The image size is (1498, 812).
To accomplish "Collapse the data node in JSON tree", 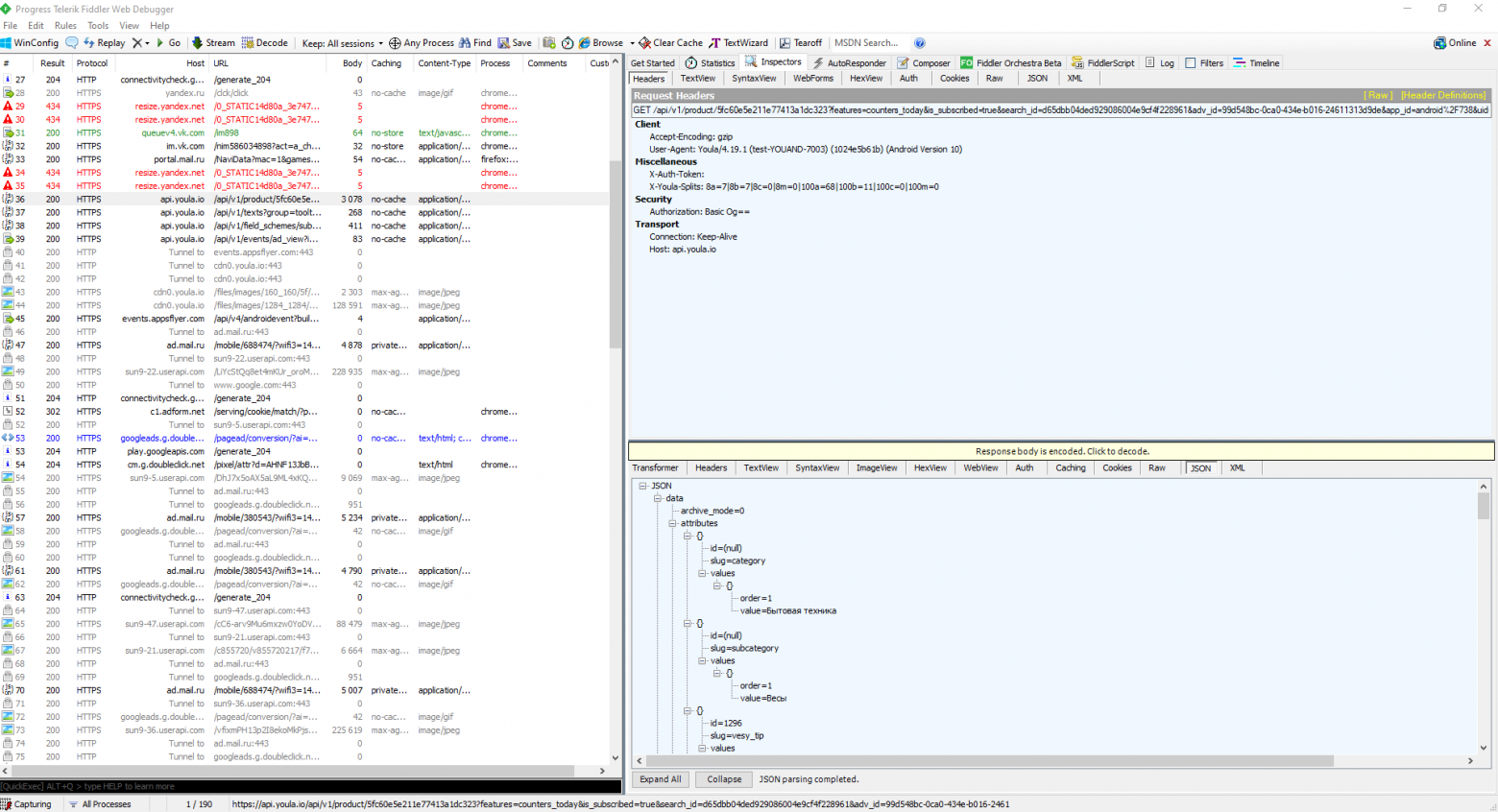I will coord(658,498).
